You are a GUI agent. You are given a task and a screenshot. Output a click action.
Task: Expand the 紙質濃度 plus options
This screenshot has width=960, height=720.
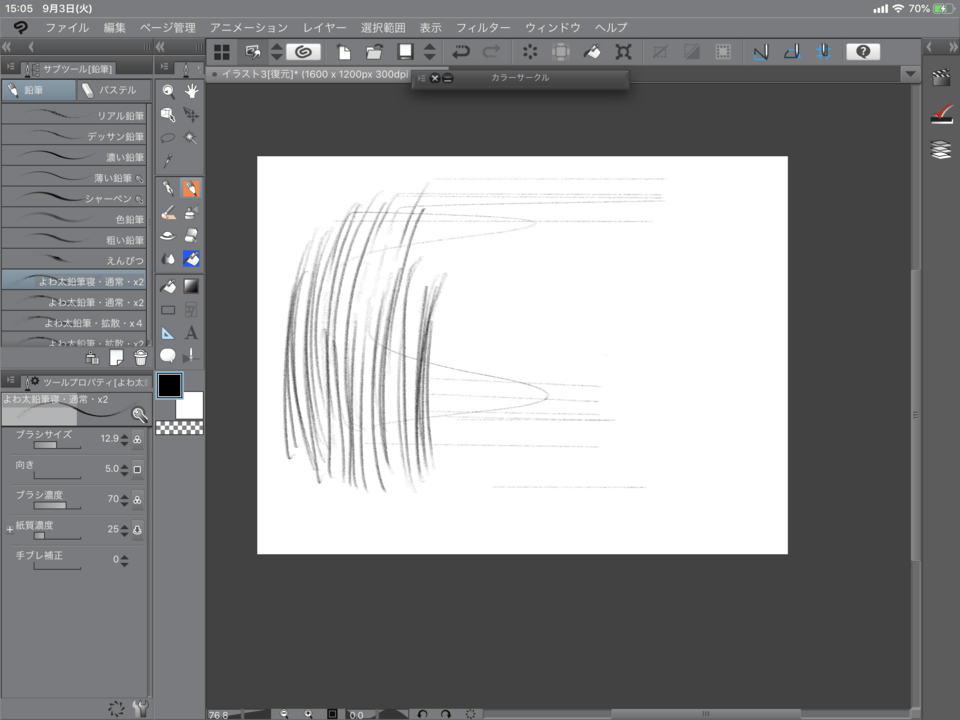pos(10,528)
